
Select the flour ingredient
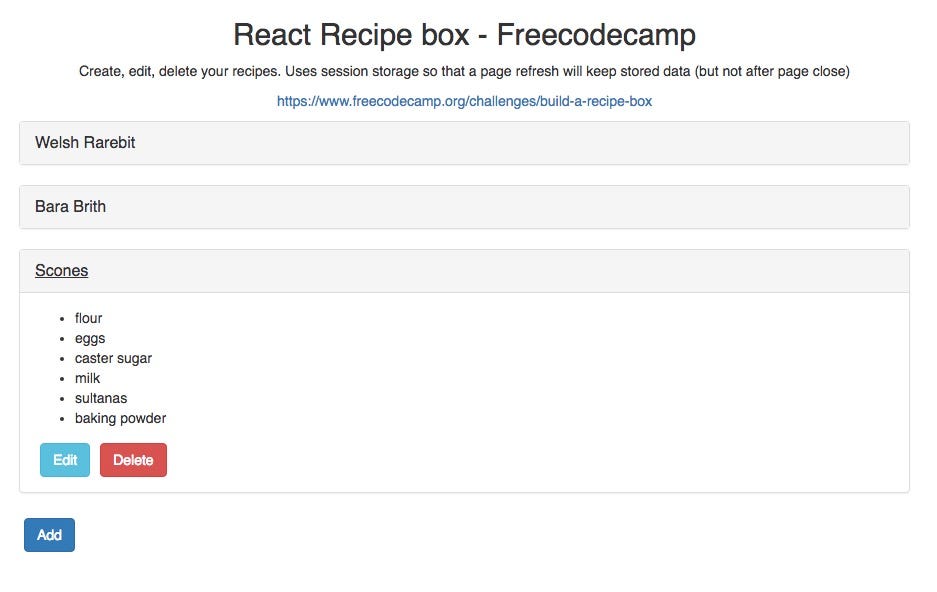(x=89, y=318)
